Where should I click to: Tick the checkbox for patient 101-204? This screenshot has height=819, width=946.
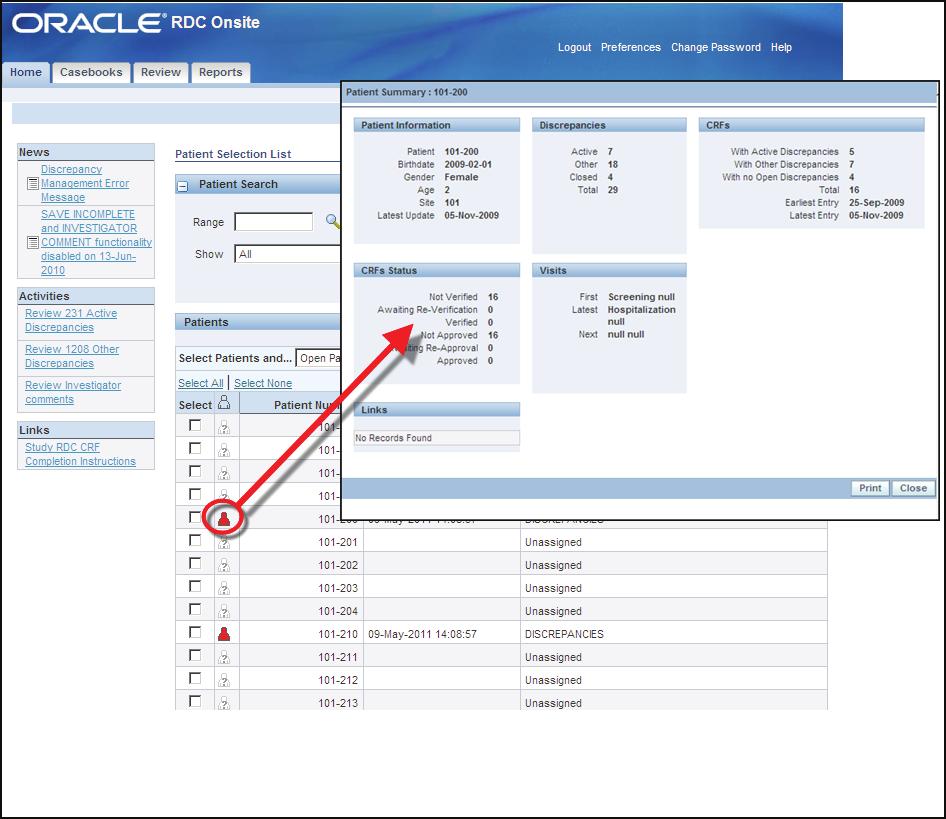tap(195, 609)
